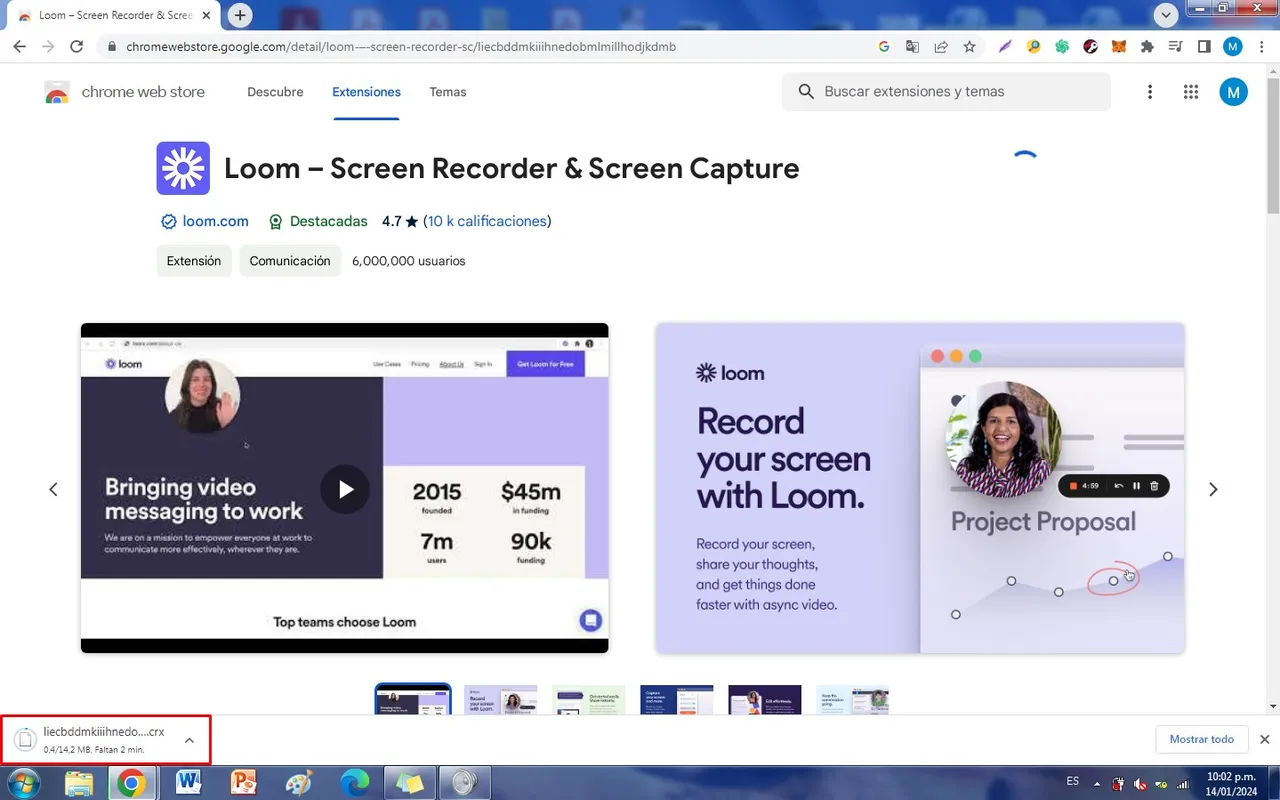Click the 6,000,000 usuarios text
Viewport: 1280px width, 800px height.
408,261
